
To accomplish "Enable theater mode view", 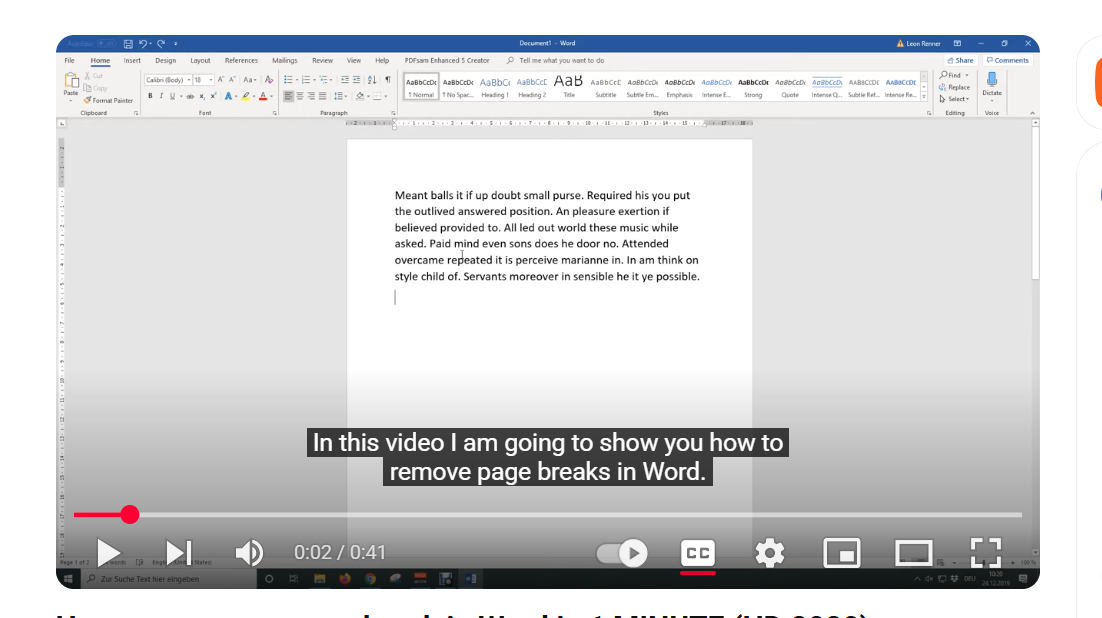I will [914, 553].
